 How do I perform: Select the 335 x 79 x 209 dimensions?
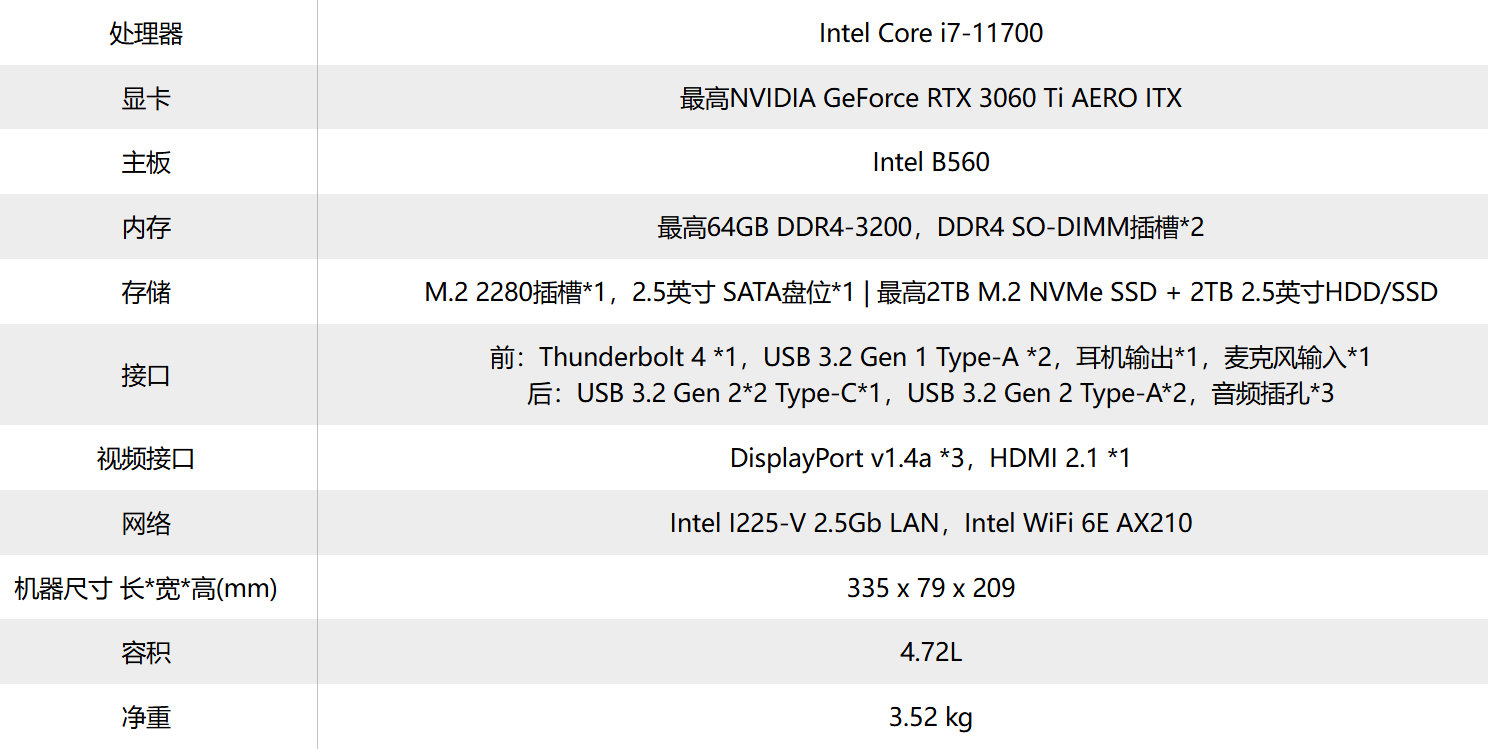coord(931,588)
